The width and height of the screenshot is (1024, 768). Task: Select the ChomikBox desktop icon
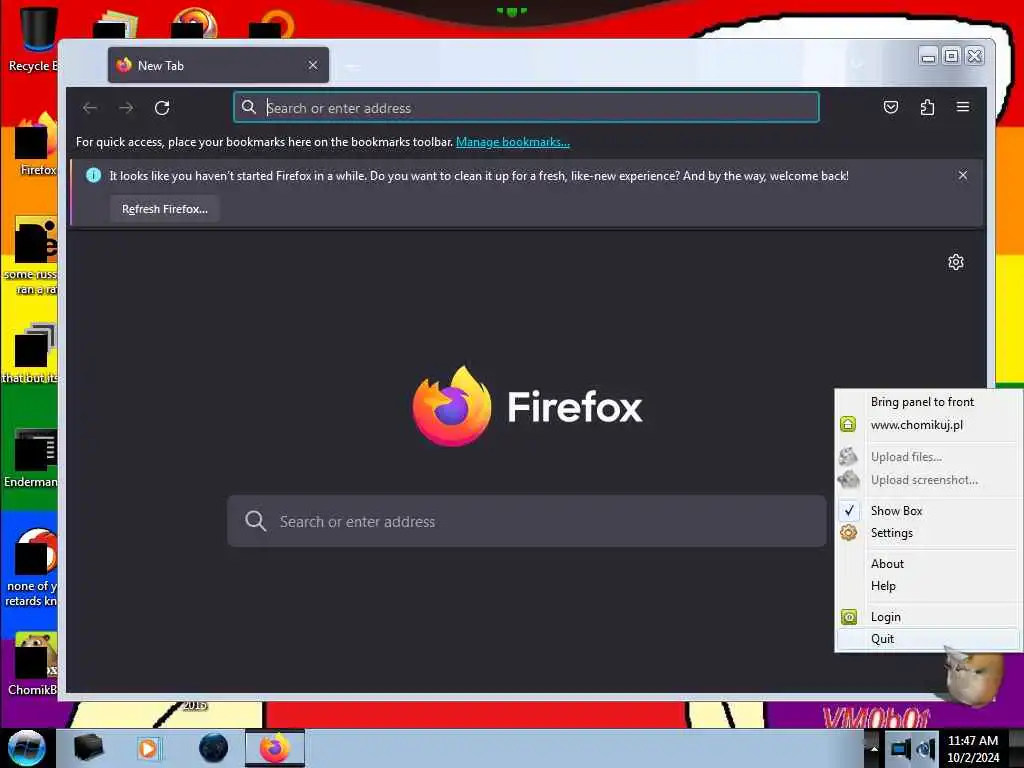coord(34,664)
